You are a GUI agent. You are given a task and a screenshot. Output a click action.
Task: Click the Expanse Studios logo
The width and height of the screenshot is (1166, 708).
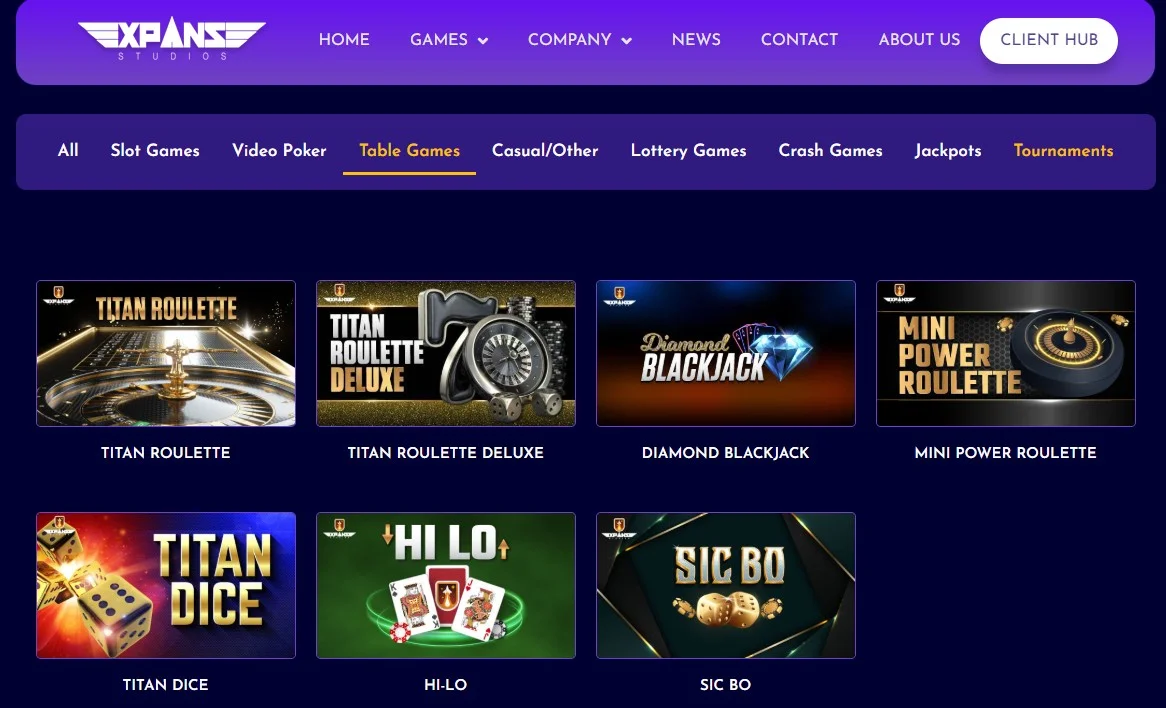[x=172, y=38]
